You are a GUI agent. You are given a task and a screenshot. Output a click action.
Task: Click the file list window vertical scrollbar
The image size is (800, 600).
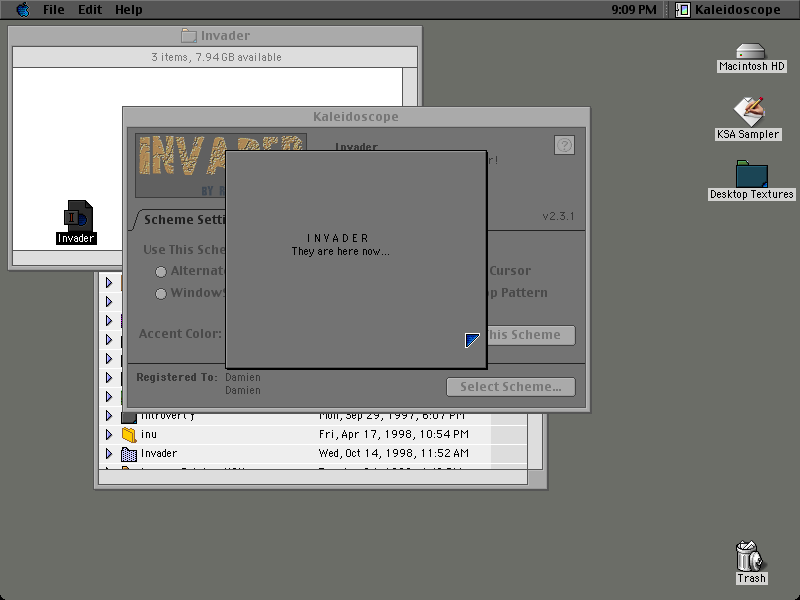(x=535, y=441)
